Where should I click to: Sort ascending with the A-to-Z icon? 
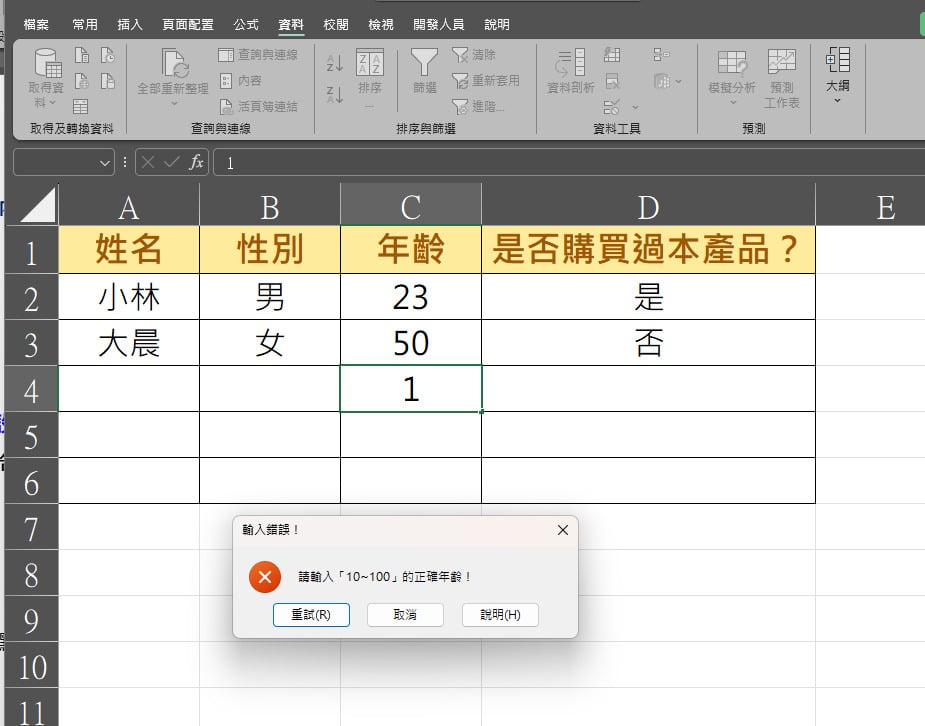coord(335,63)
